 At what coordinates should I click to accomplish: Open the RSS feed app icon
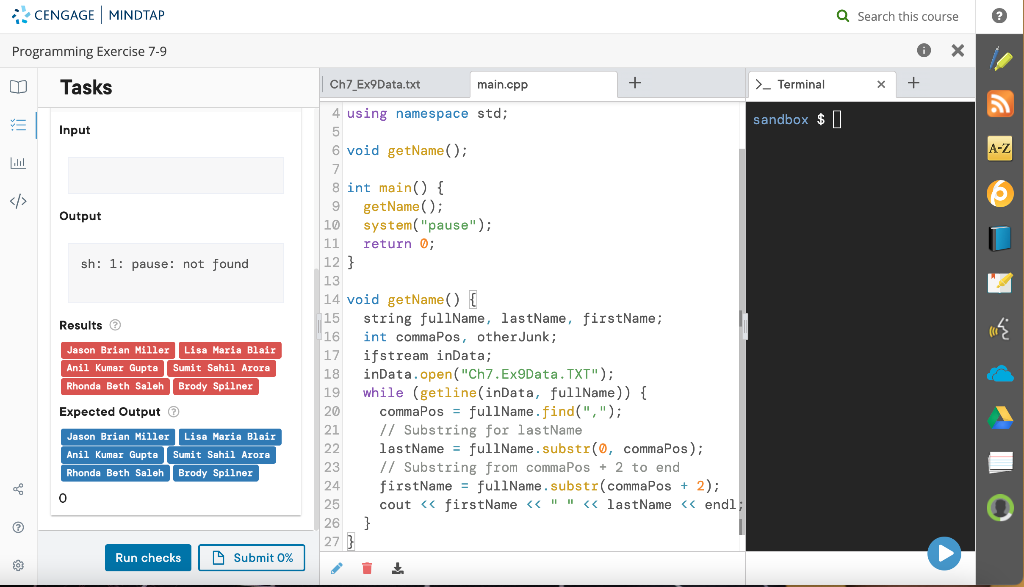coord(1000,104)
